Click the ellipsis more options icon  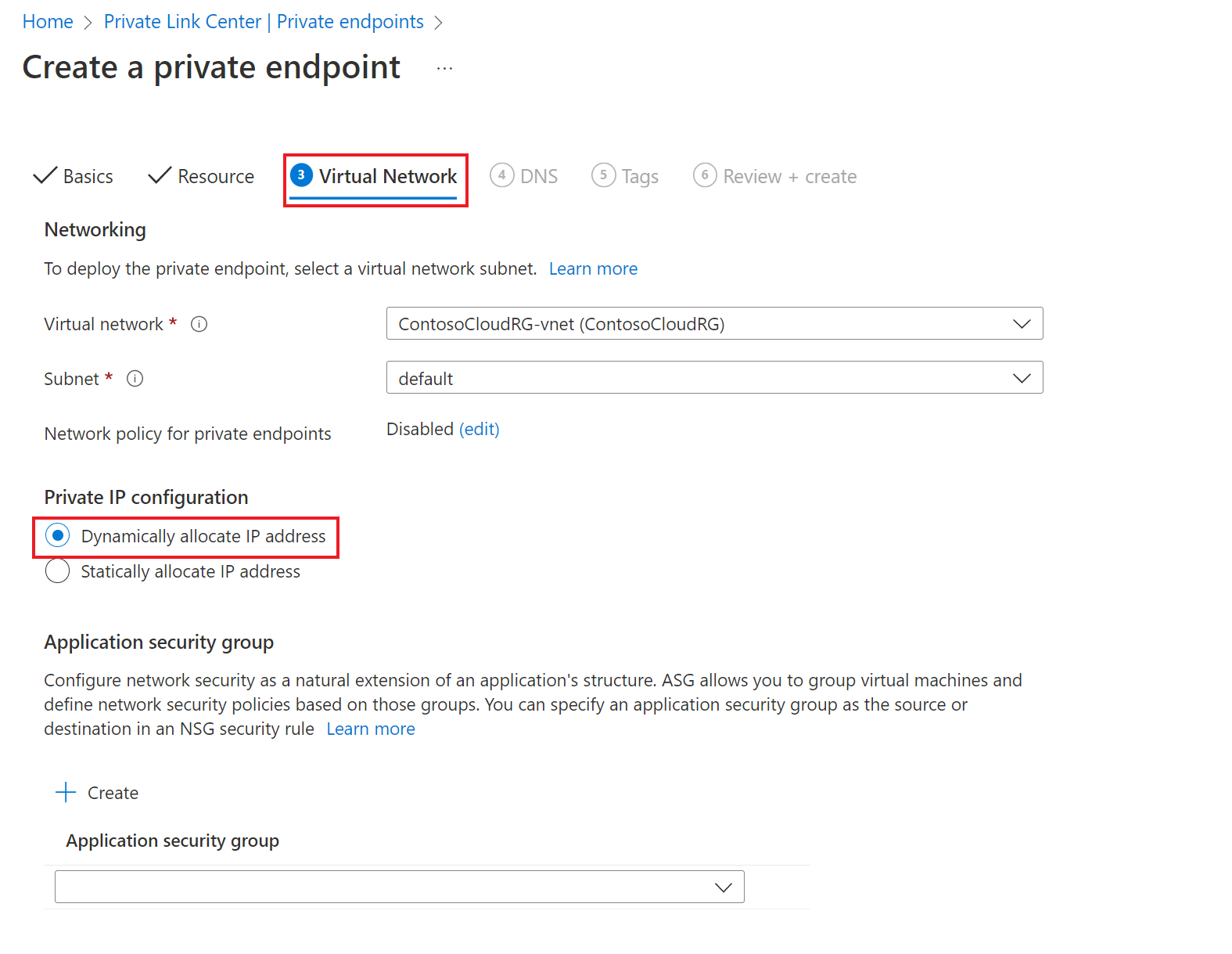tap(444, 69)
